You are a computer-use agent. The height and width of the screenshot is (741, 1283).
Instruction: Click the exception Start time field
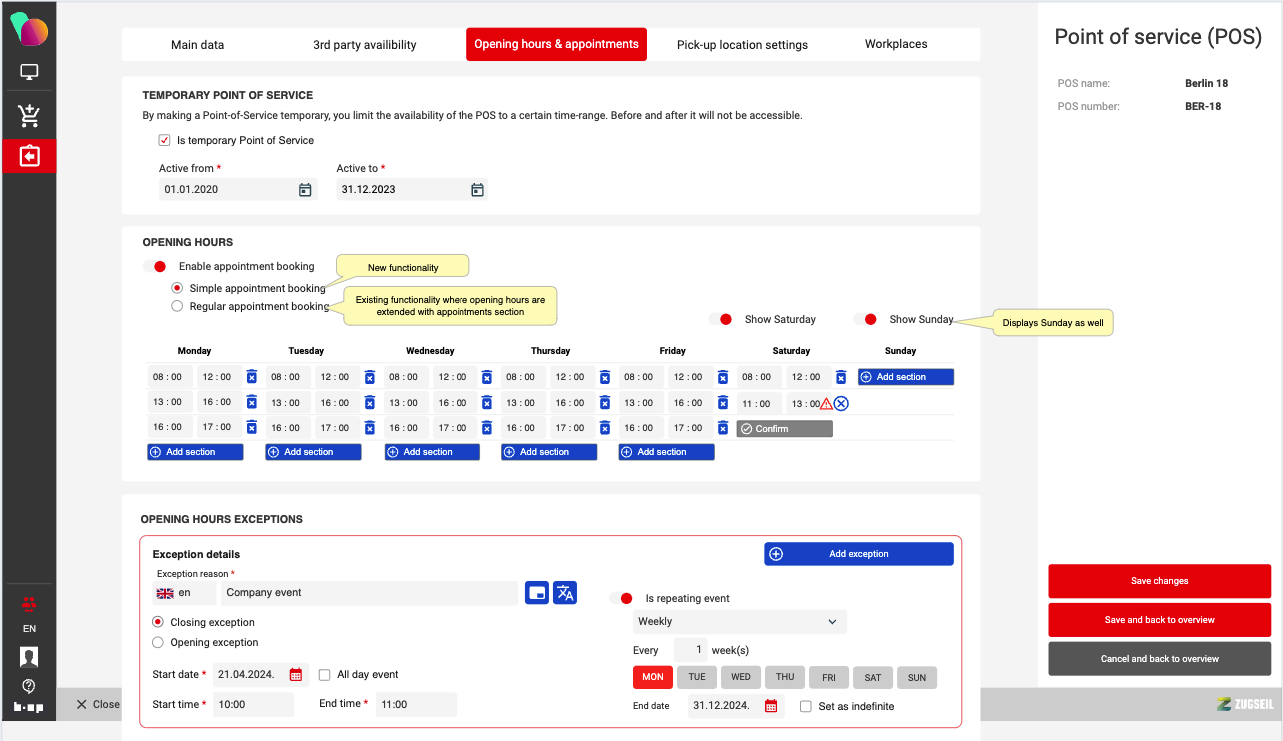tap(253, 705)
